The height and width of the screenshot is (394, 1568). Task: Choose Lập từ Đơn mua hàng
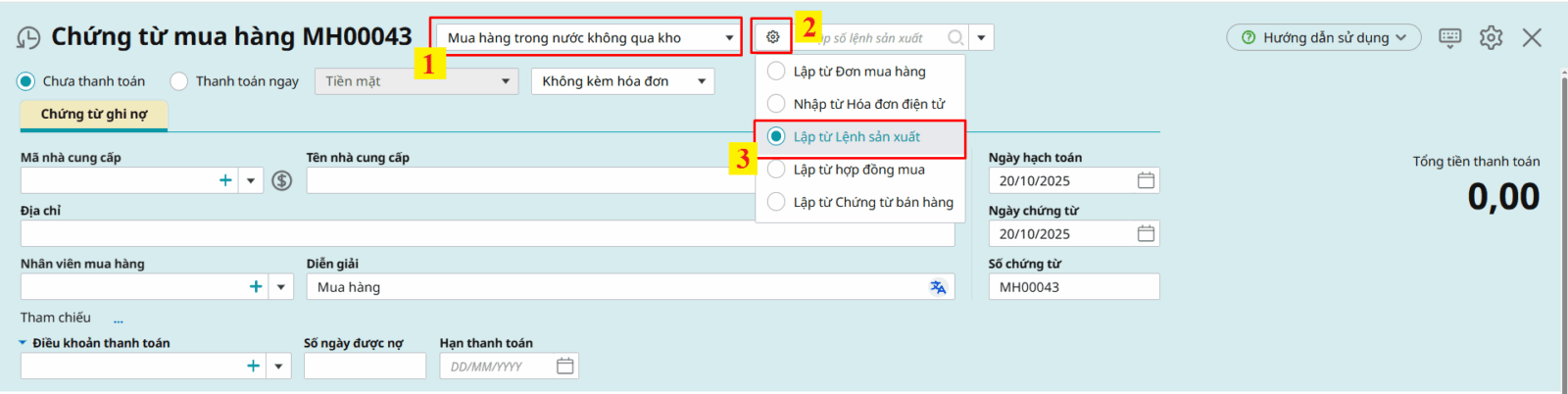tap(859, 71)
